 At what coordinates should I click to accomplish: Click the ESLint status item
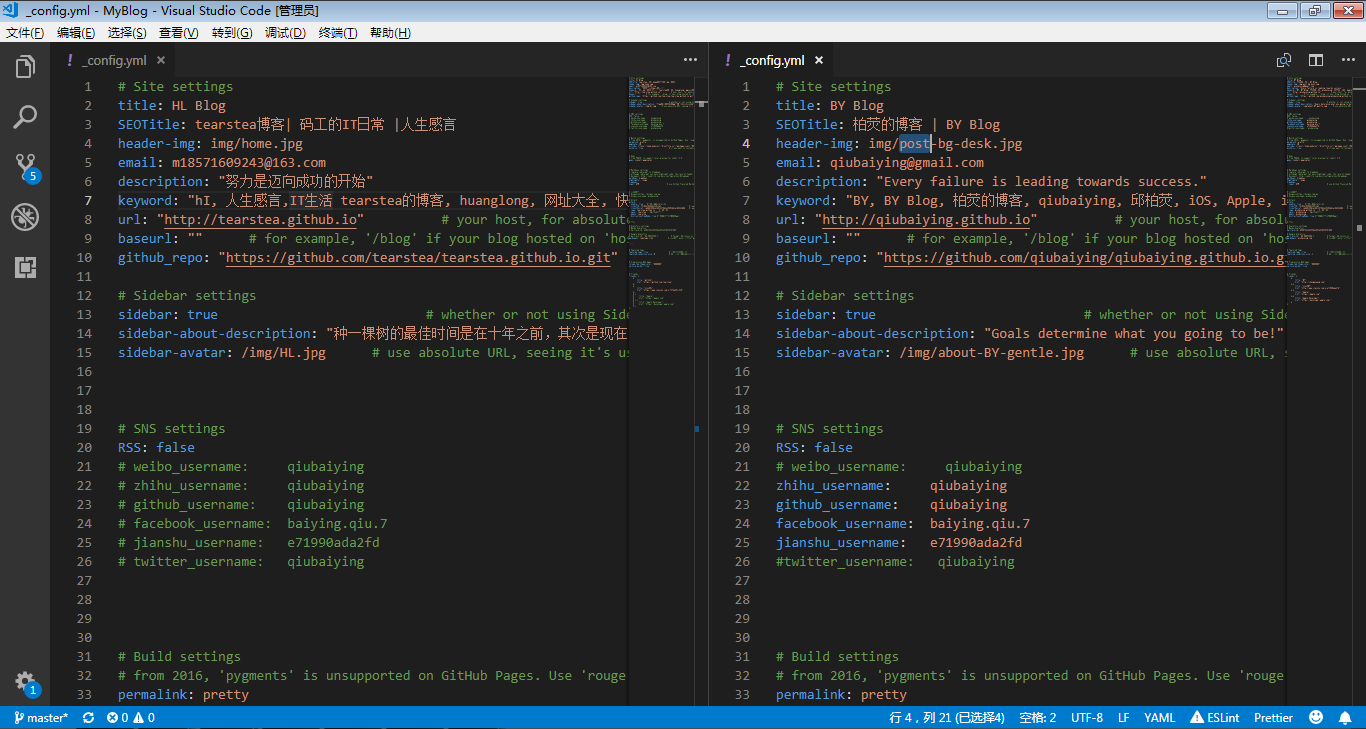pos(1214,718)
